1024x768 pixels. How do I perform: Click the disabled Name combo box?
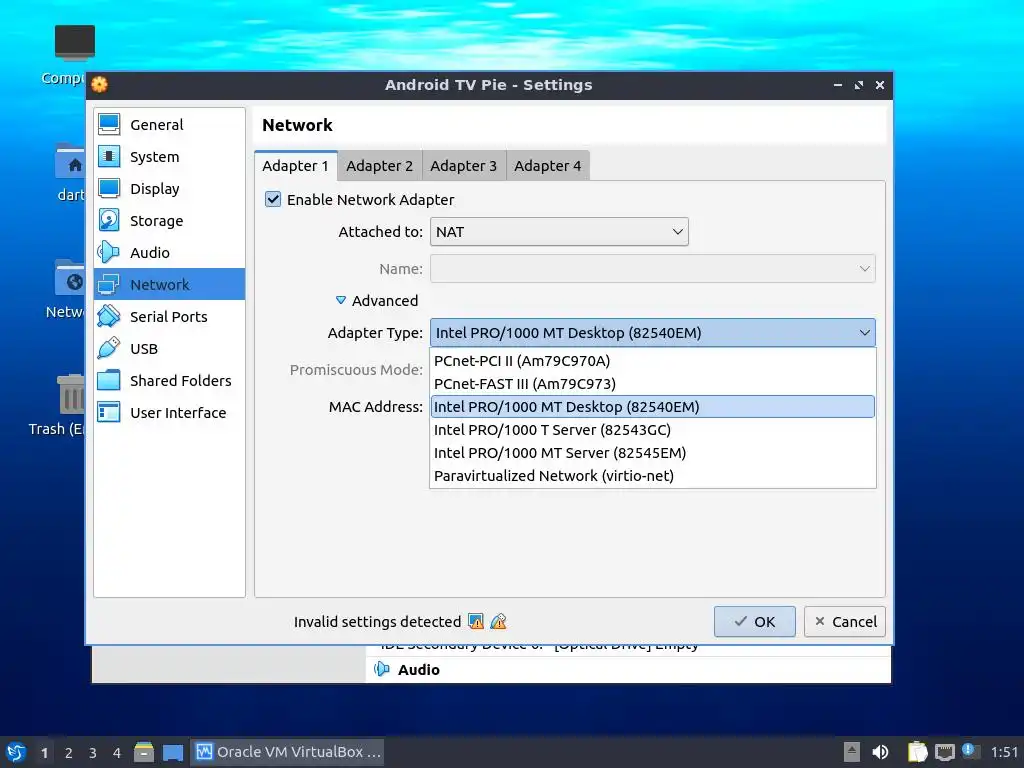tap(652, 268)
